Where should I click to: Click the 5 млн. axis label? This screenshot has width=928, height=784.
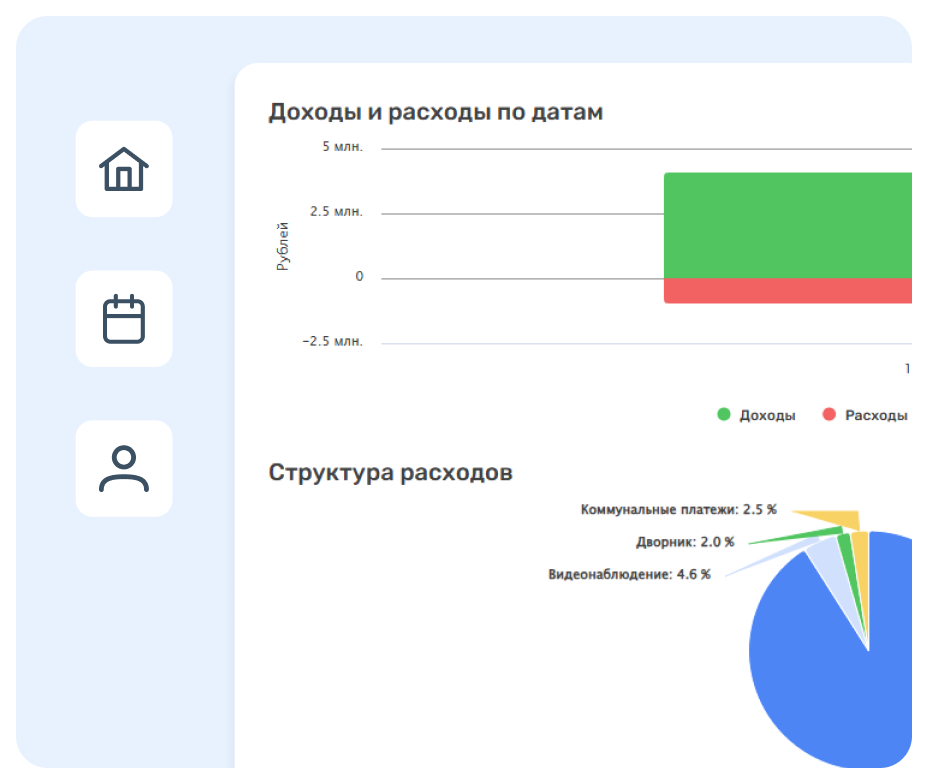click(342, 147)
